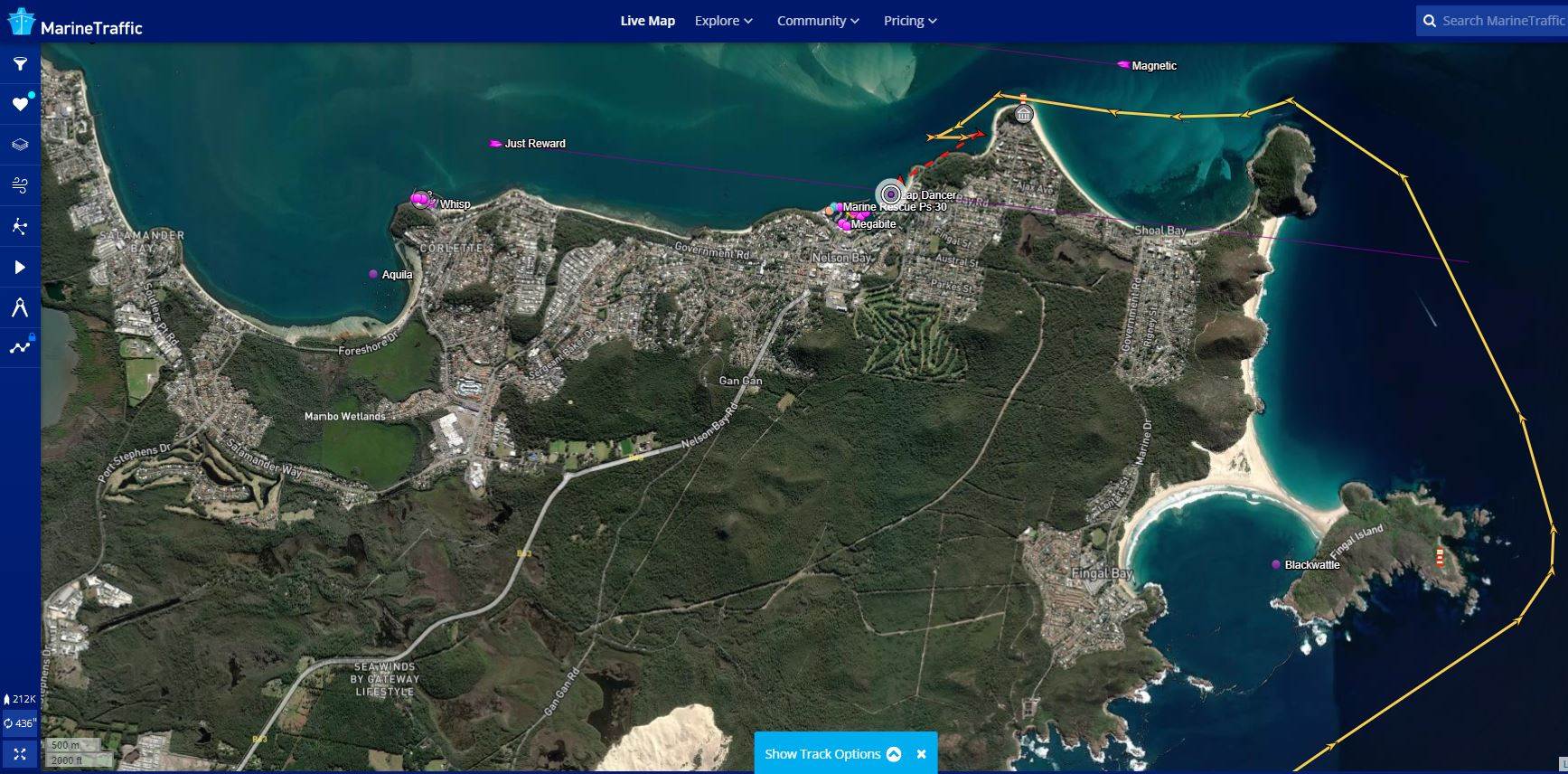Open the map layers panel
Viewport: 1568px width, 774px height.
pyautogui.click(x=20, y=145)
